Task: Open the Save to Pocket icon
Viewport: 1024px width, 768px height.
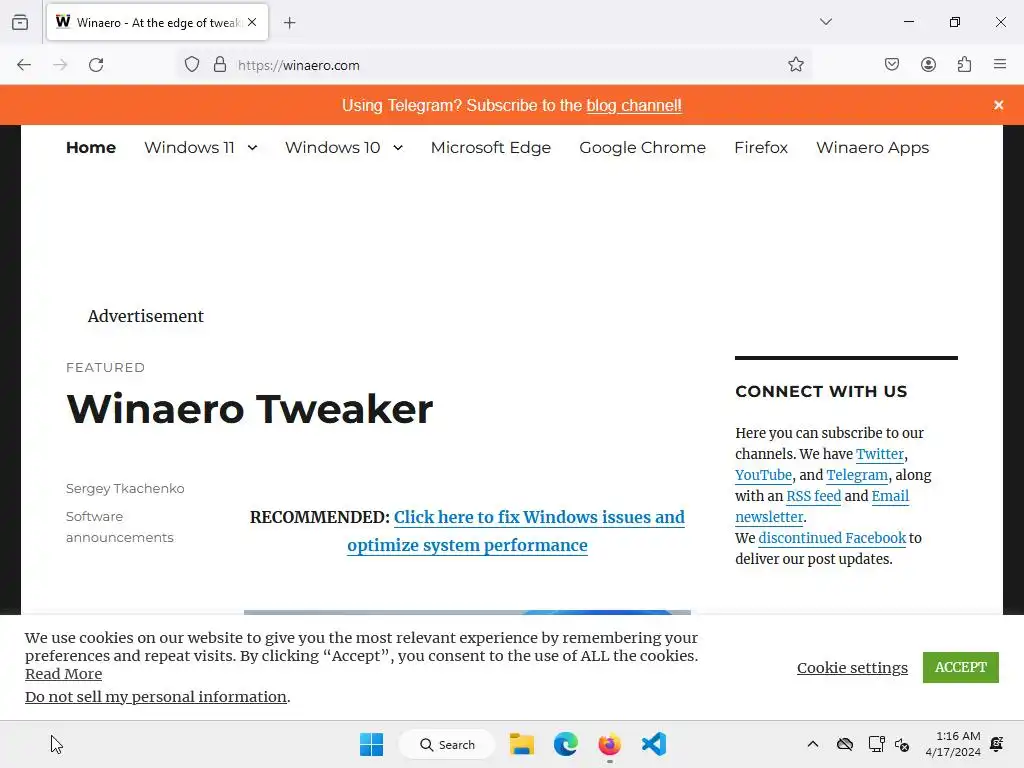Action: click(891, 65)
